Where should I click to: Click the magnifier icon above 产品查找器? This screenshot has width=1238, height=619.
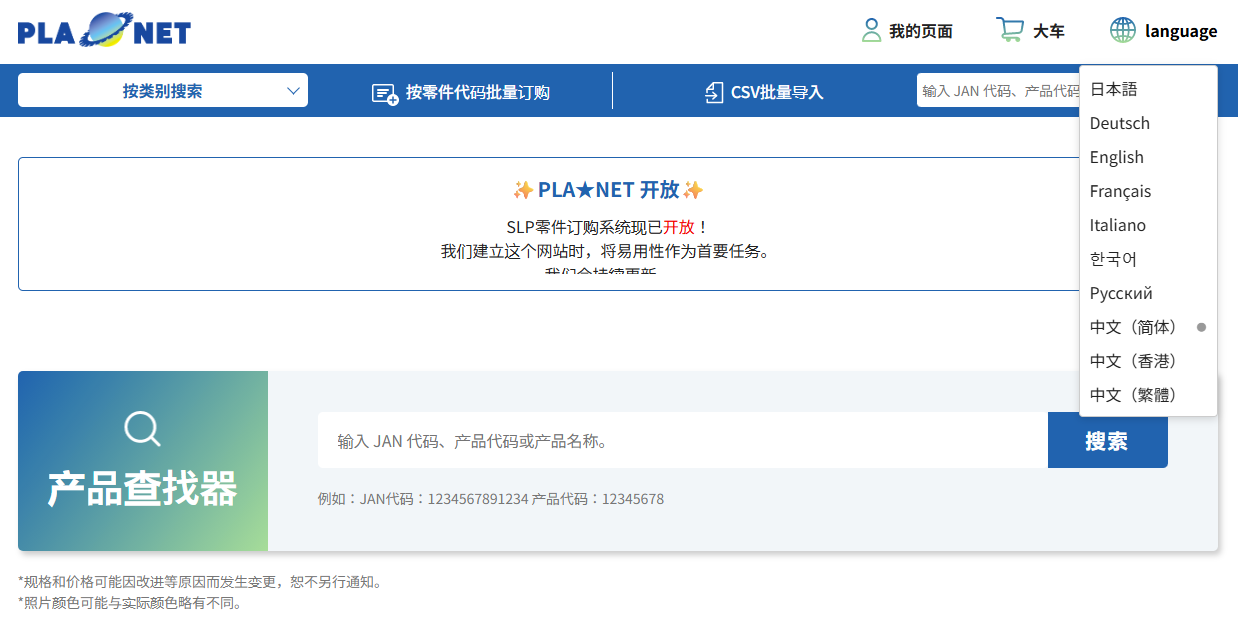click(x=143, y=429)
